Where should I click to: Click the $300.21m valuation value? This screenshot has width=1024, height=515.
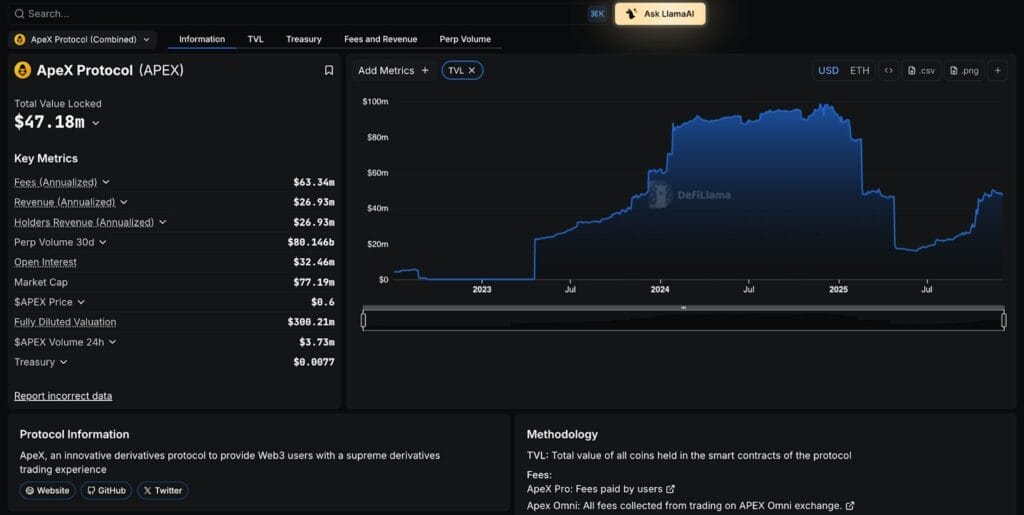(311, 322)
